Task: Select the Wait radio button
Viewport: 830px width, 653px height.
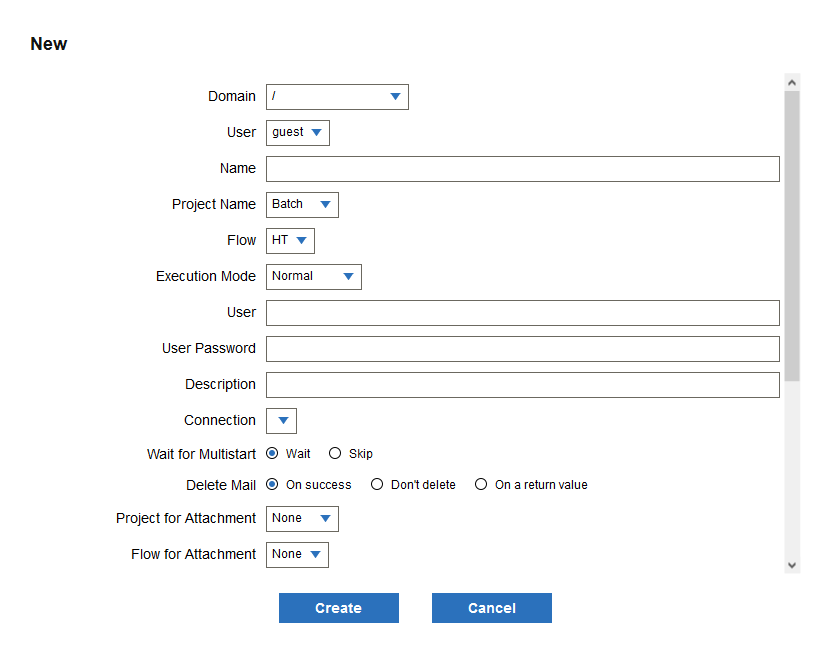Action: coord(272,454)
